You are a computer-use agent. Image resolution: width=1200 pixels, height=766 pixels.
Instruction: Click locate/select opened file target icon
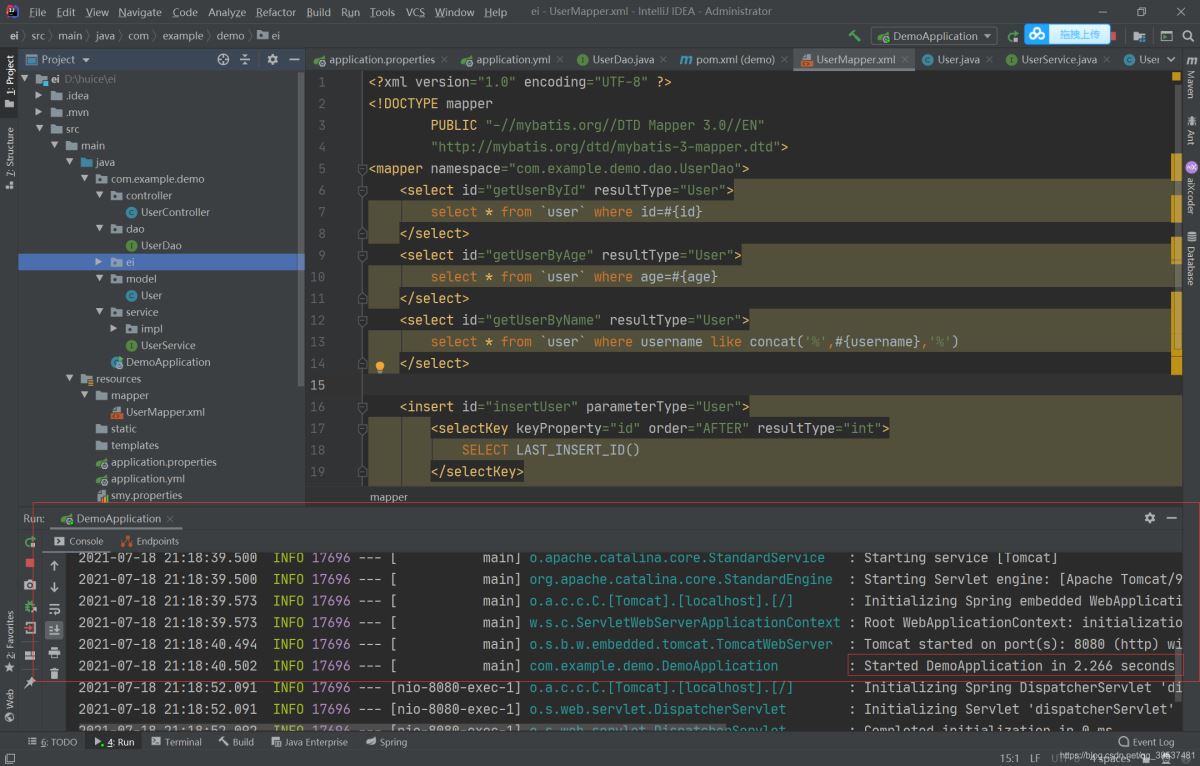pyautogui.click(x=223, y=60)
